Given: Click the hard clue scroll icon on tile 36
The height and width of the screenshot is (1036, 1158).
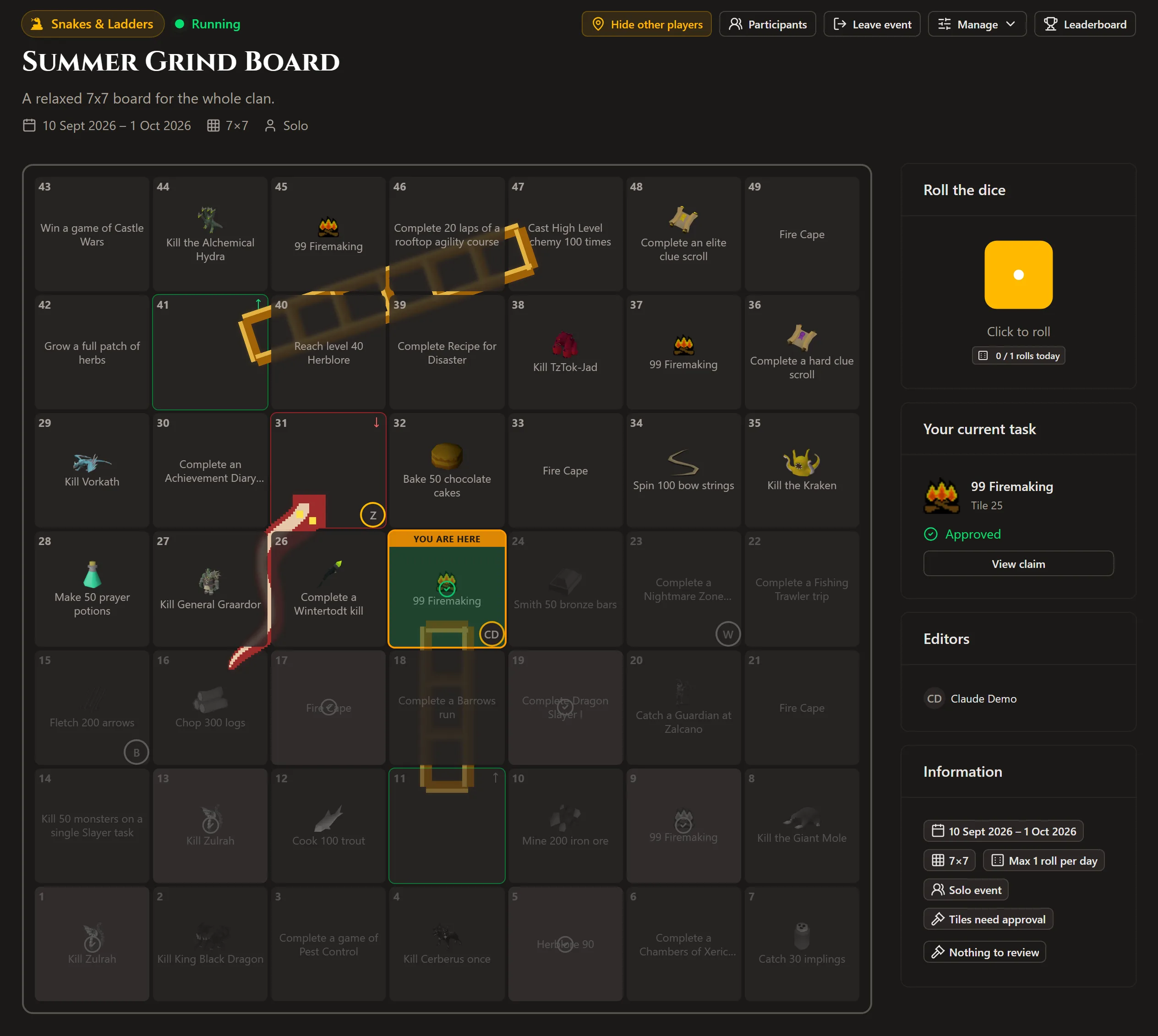Looking at the screenshot, I should pos(801,338).
